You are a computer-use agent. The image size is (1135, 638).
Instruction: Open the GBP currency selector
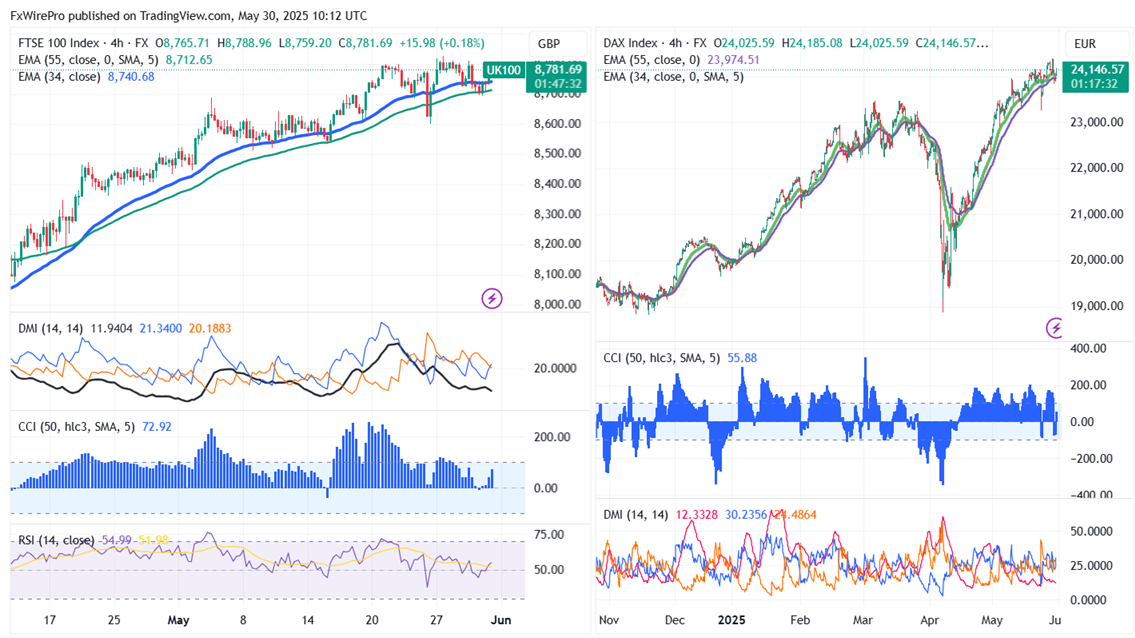[x=549, y=44]
